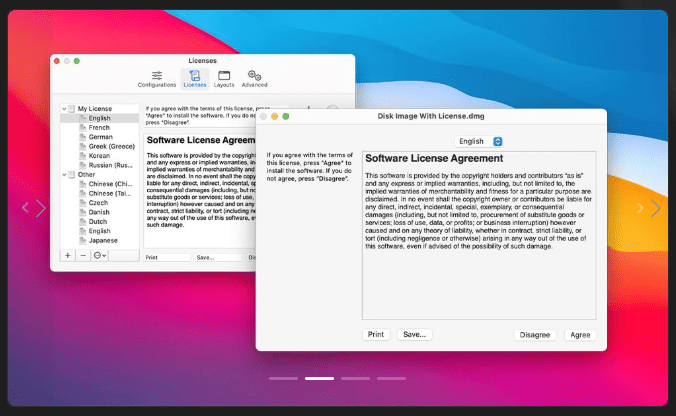Click the Disagree button
Viewport: 676px width, 416px height.
click(x=535, y=335)
